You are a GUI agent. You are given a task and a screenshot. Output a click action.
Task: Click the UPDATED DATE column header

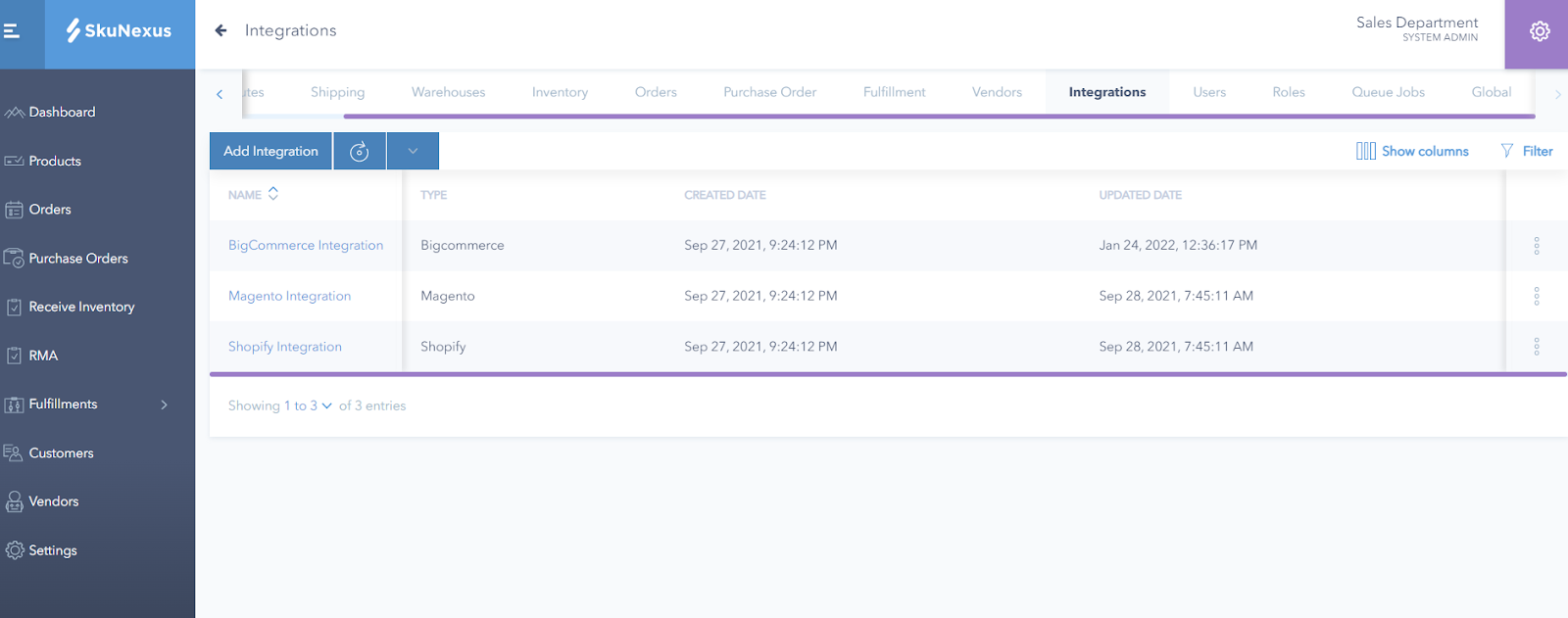pyautogui.click(x=1140, y=195)
